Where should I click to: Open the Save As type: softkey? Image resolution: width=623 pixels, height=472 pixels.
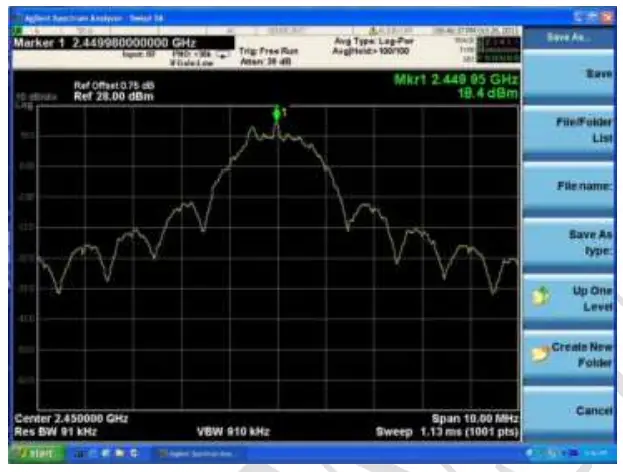568,243
